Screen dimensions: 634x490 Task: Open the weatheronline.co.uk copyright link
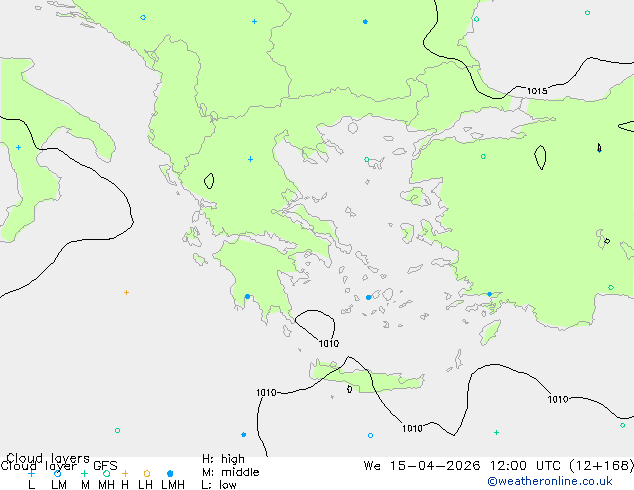[550, 481]
